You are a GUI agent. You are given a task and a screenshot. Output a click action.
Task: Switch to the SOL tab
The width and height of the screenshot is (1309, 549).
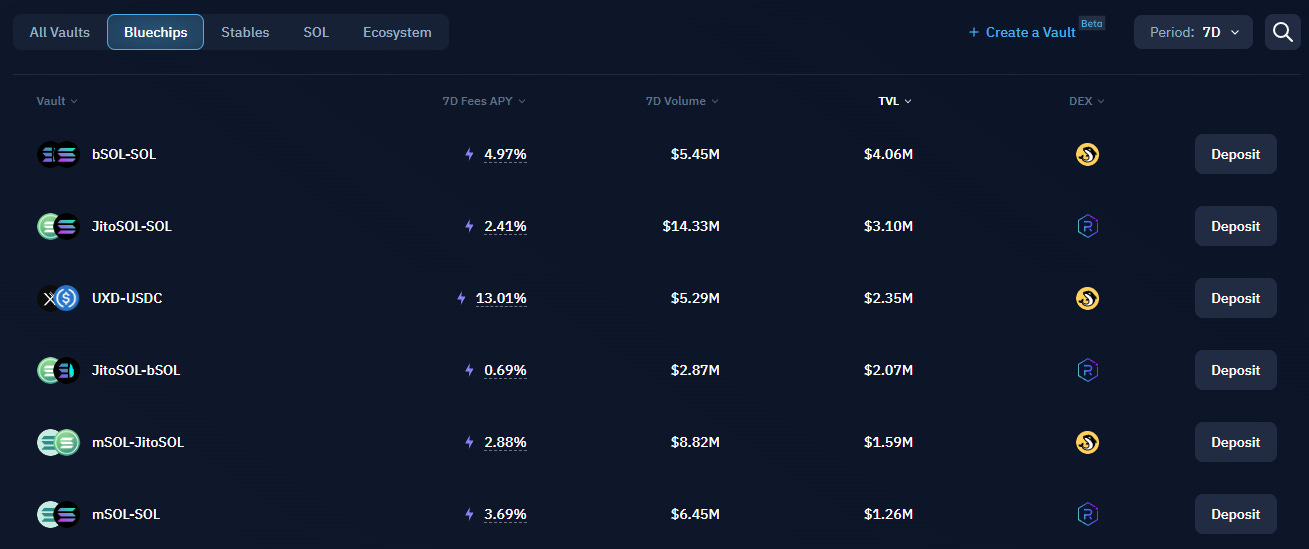click(316, 32)
